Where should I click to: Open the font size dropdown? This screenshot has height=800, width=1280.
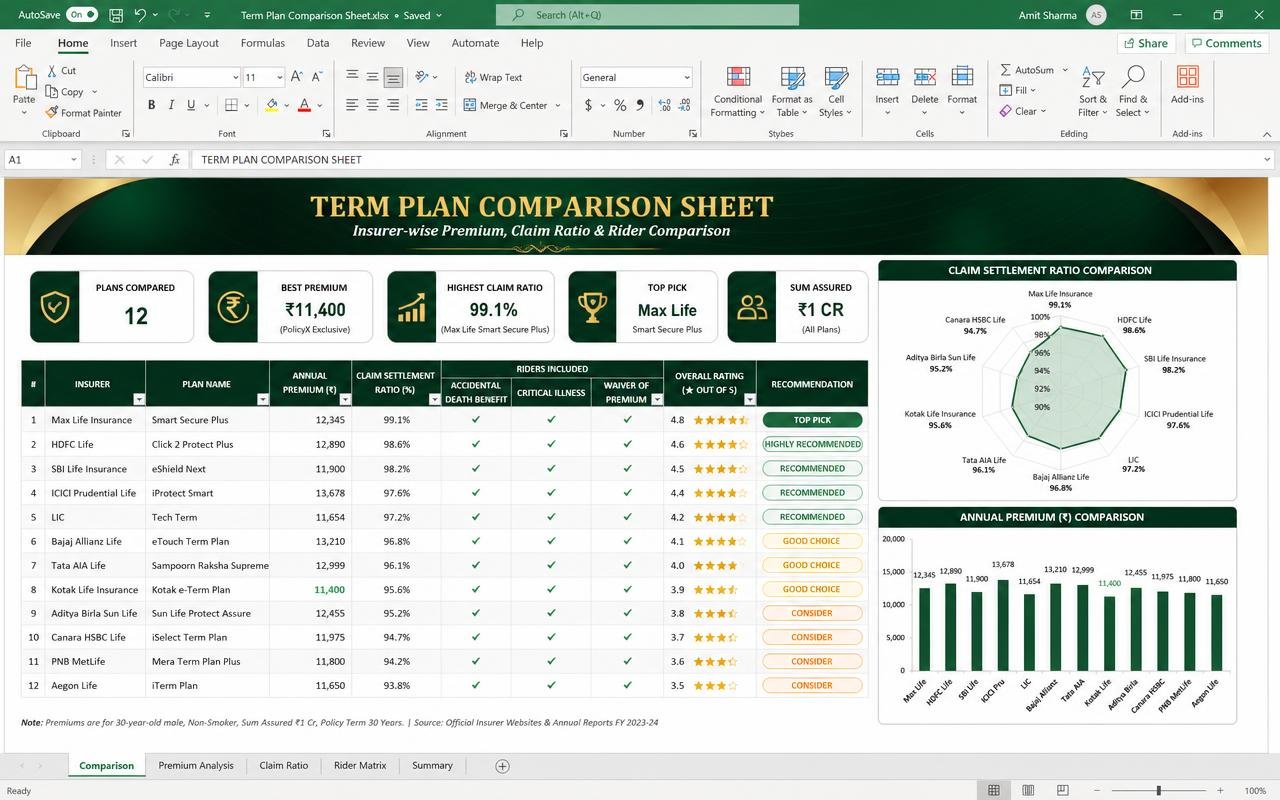[x=280, y=77]
